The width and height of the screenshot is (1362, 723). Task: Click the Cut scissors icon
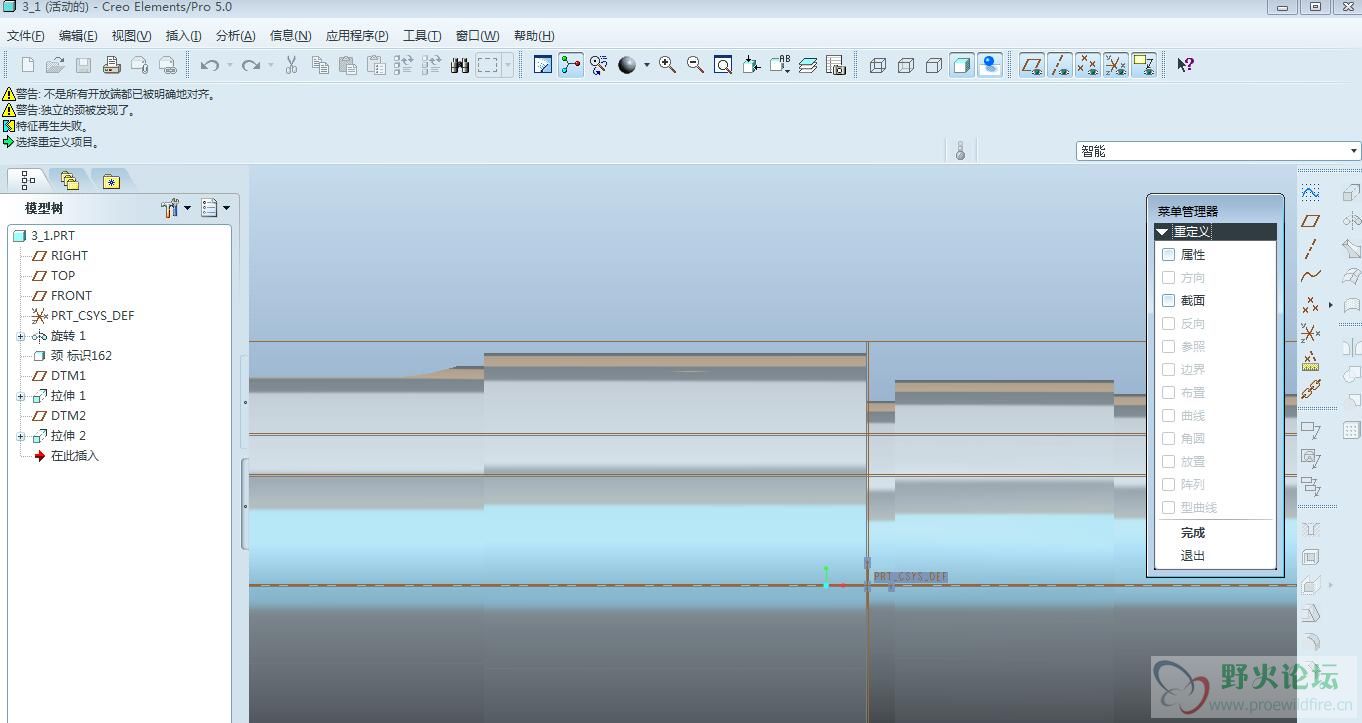point(291,65)
